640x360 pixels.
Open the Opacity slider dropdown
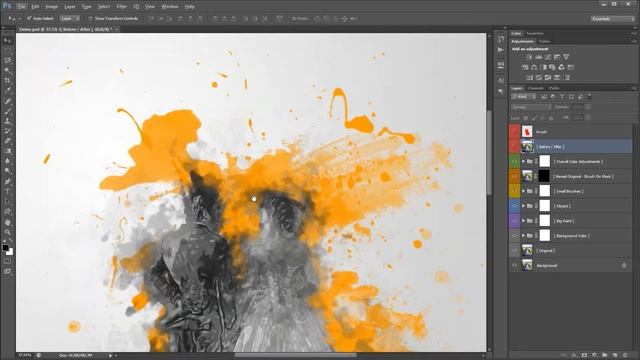pos(588,107)
